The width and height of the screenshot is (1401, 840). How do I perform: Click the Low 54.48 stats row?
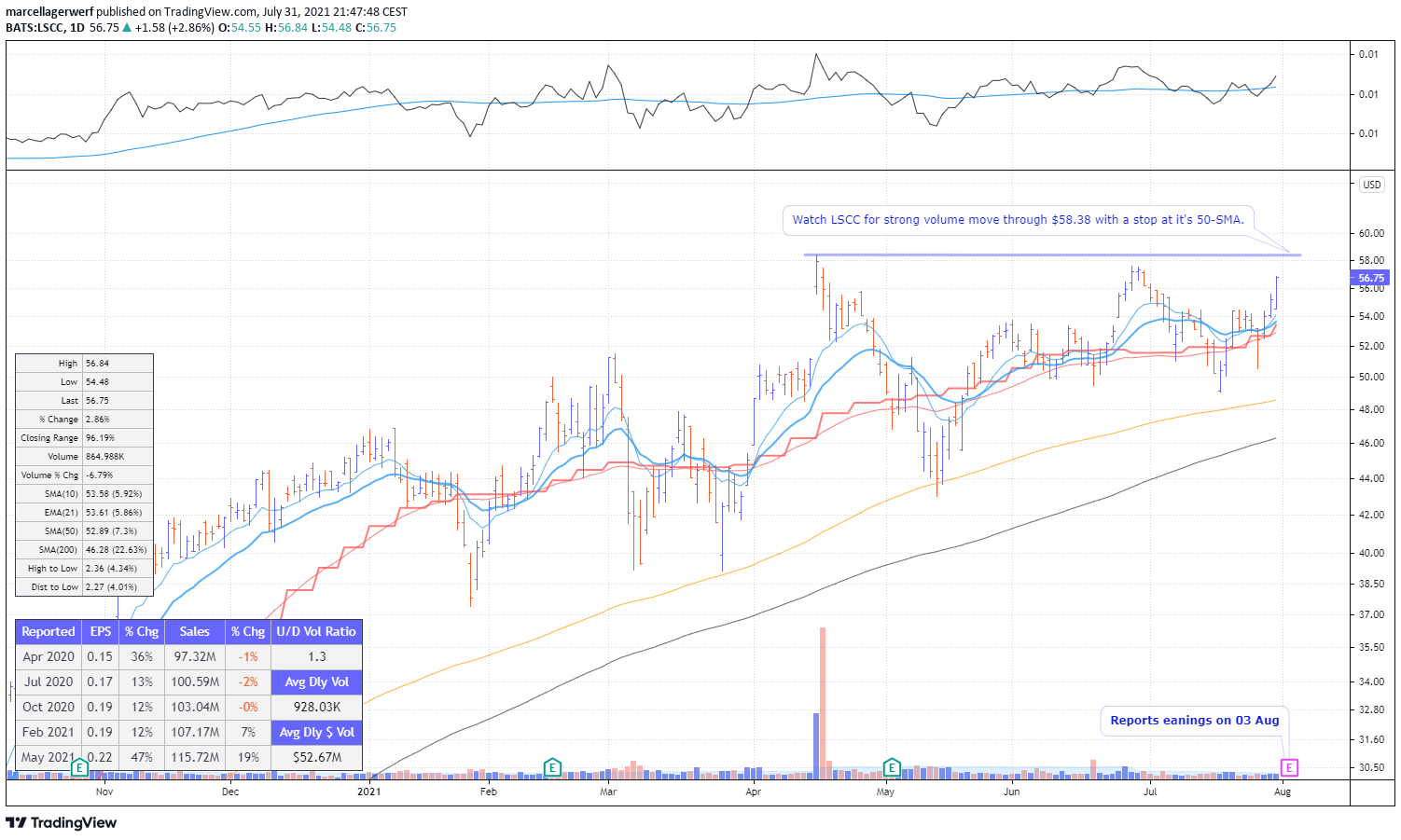pyautogui.click(x=84, y=382)
